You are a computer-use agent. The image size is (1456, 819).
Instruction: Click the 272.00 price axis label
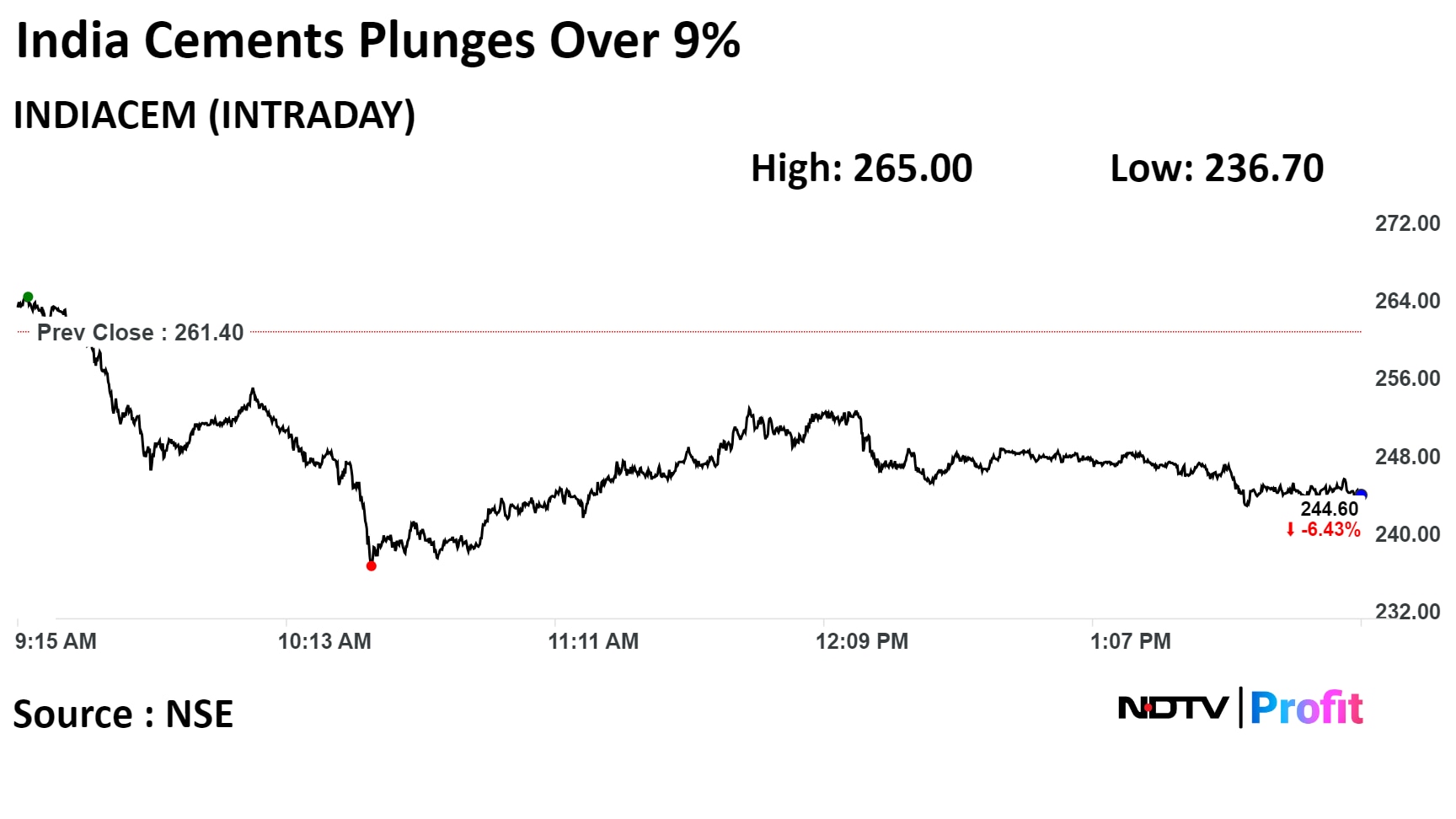1407,223
